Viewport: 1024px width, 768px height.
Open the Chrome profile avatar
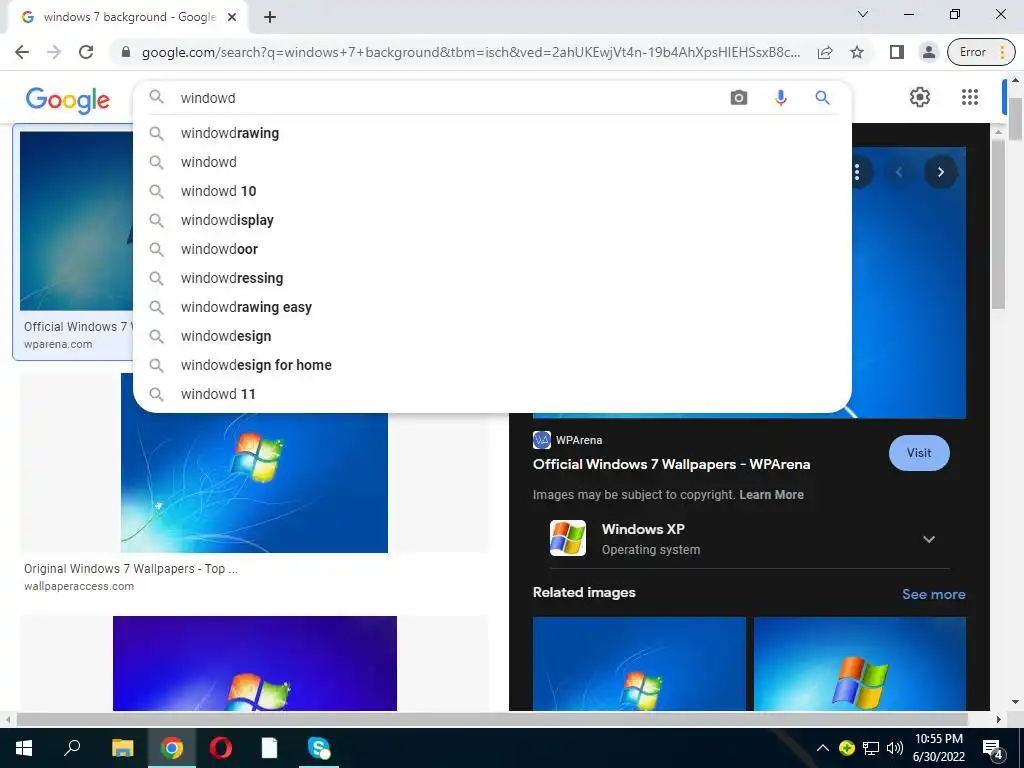point(928,52)
